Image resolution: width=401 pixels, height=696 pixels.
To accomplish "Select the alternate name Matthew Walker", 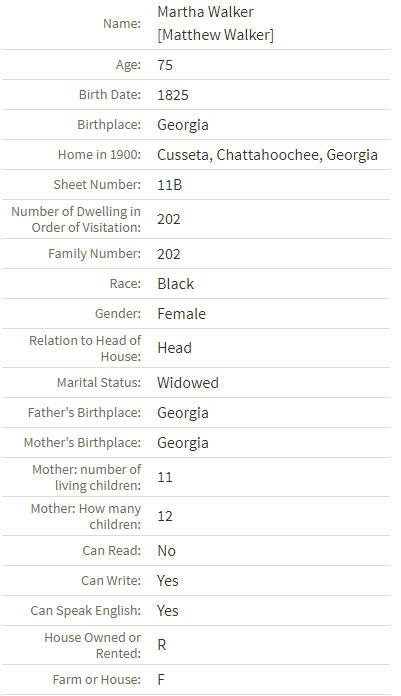I will (215, 35).
